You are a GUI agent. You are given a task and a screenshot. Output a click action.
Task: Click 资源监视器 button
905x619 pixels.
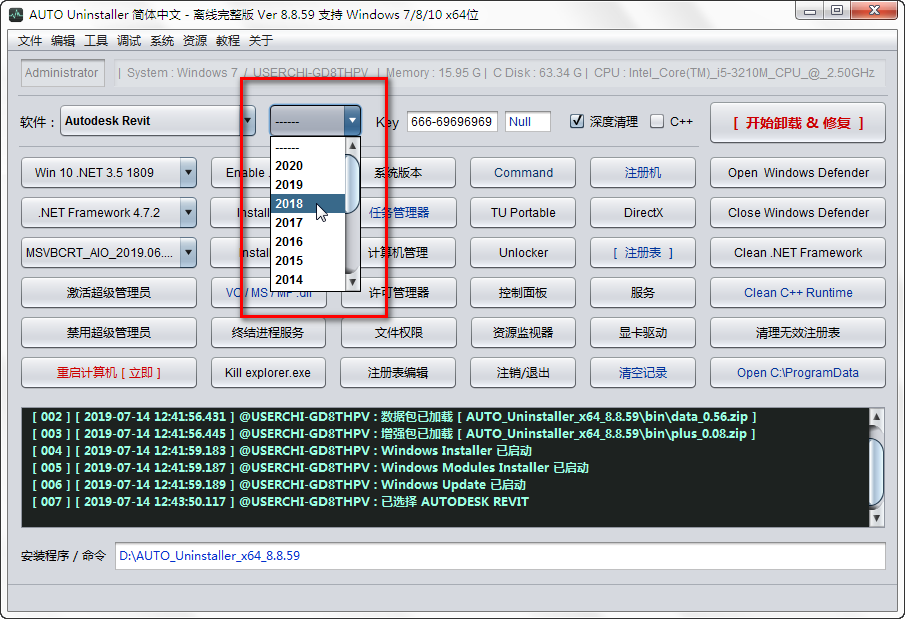coord(523,333)
